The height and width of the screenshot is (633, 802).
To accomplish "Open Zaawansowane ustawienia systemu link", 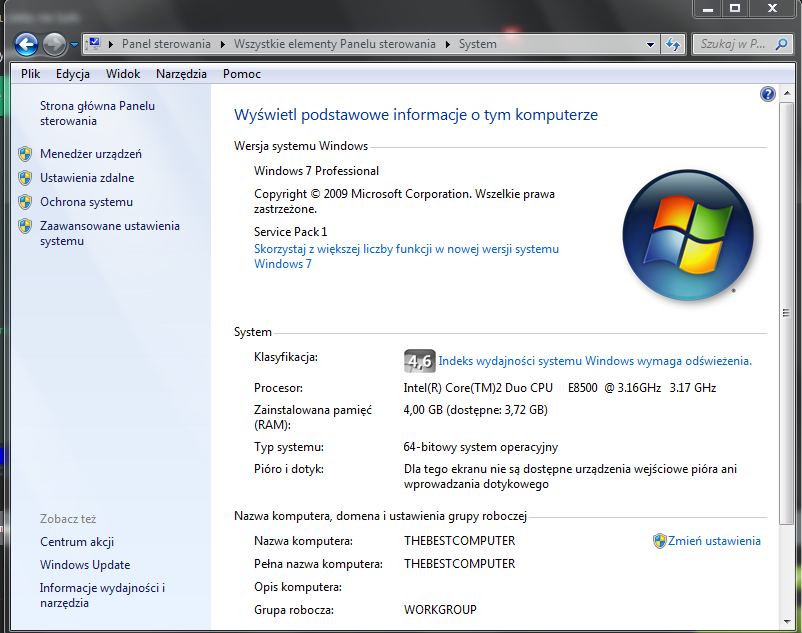I will point(110,234).
